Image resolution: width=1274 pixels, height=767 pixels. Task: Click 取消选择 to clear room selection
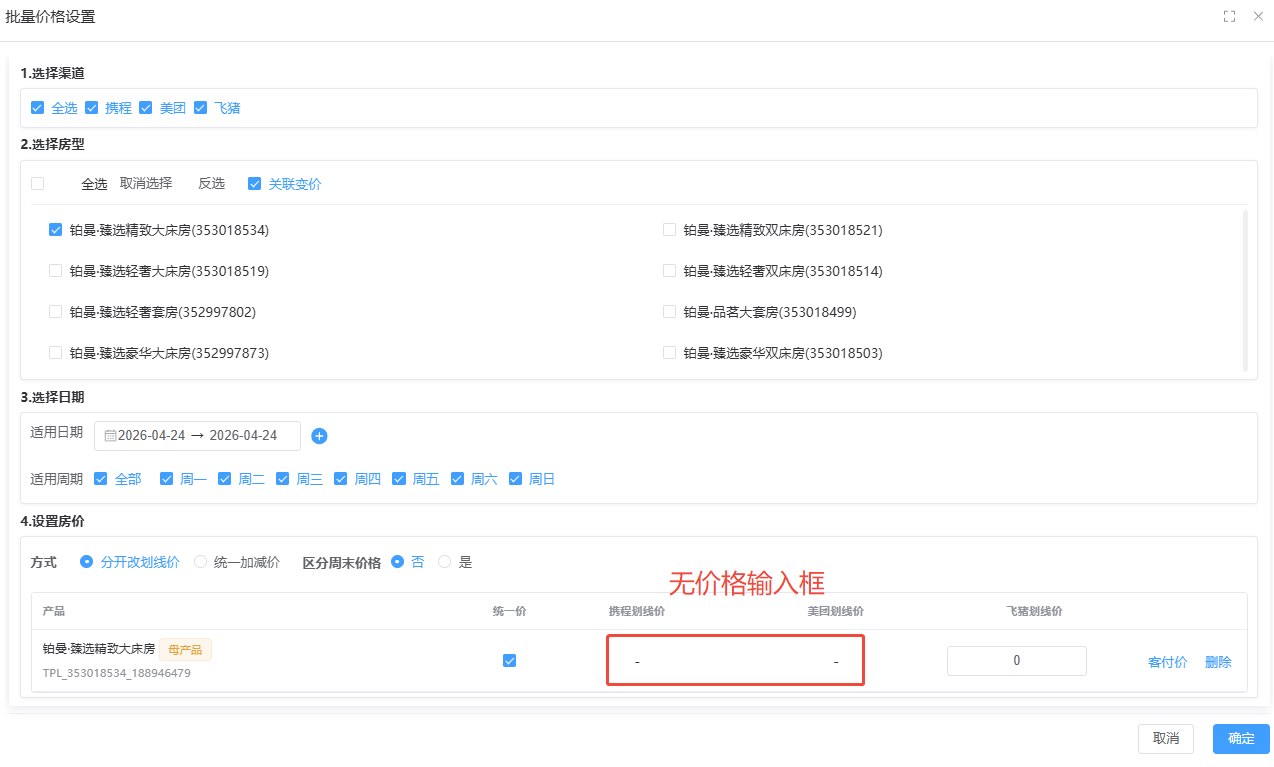click(x=148, y=183)
